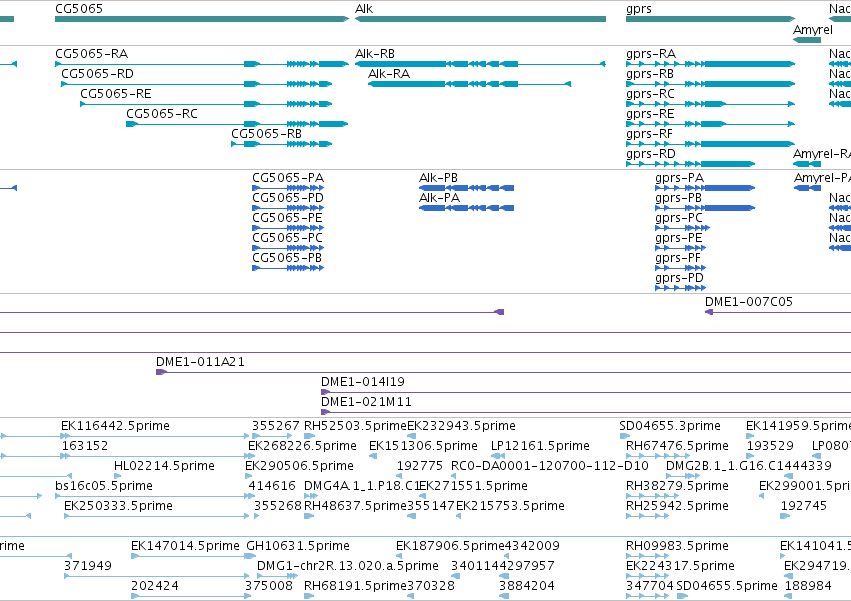Choose the gprs-PB protein feature
This screenshot has width=851, height=601.
point(705,208)
